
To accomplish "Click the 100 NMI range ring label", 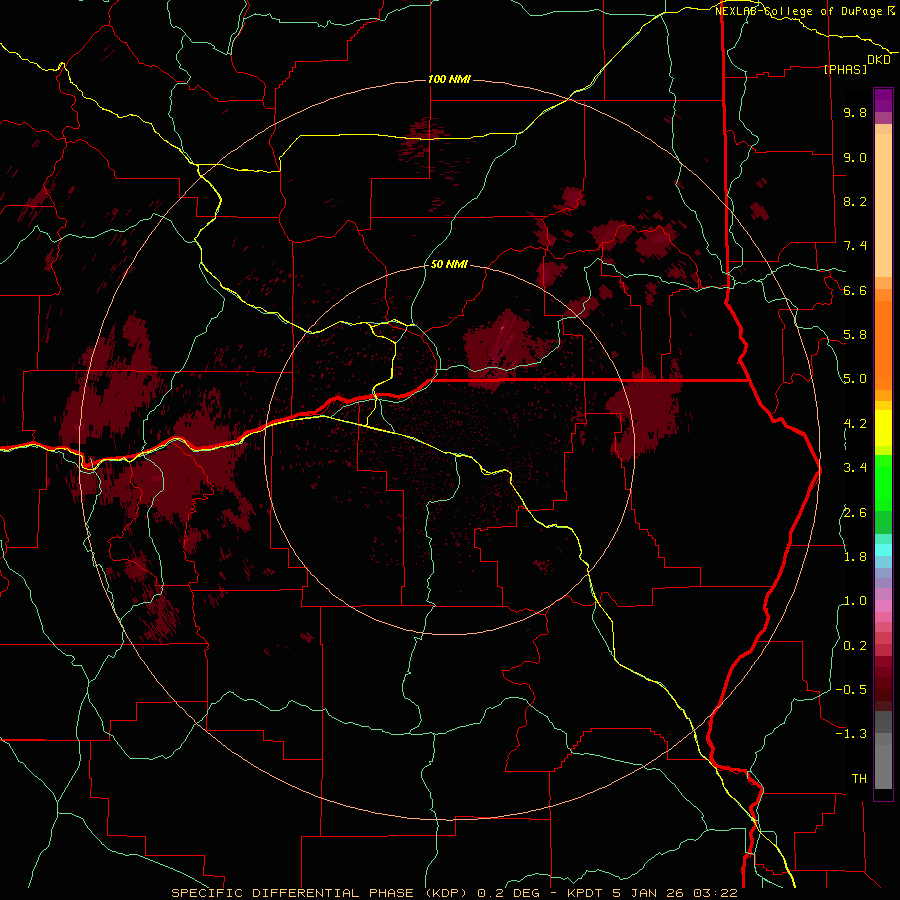I will (449, 79).
